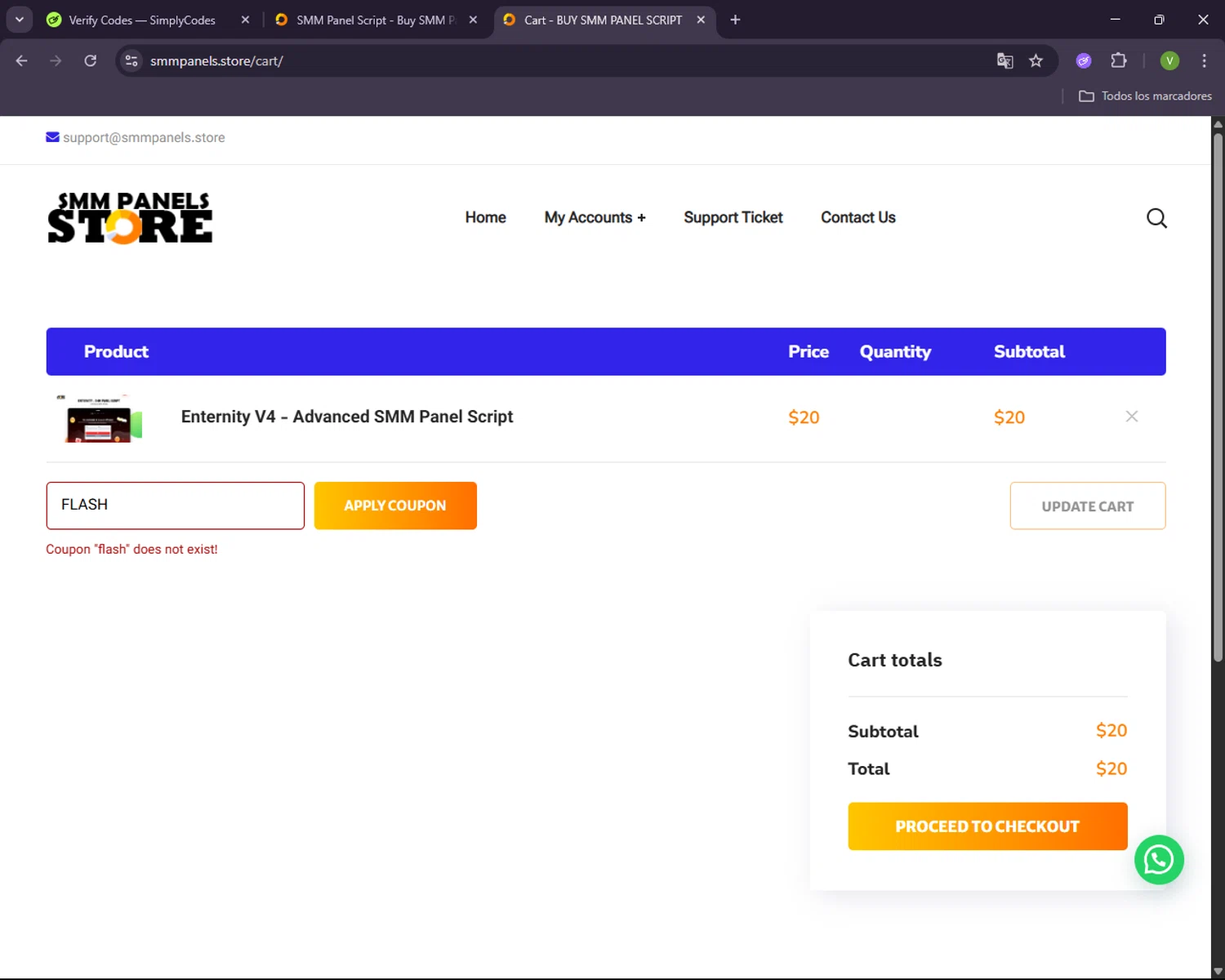The height and width of the screenshot is (980, 1225).
Task: Open the Enternity V4 product thumbnail
Action: (100, 418)
